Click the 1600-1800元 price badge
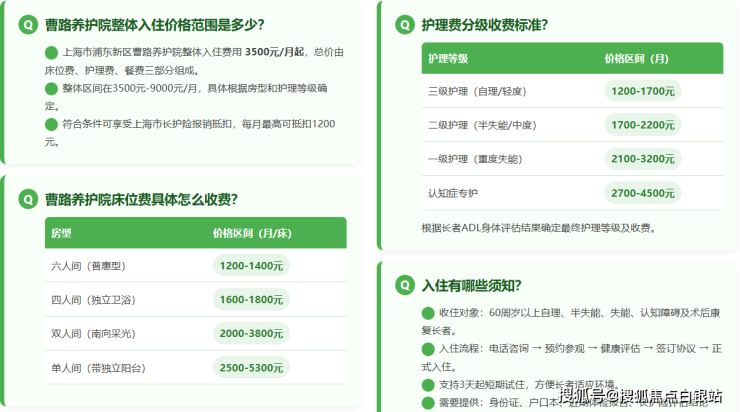 [251, 300]
